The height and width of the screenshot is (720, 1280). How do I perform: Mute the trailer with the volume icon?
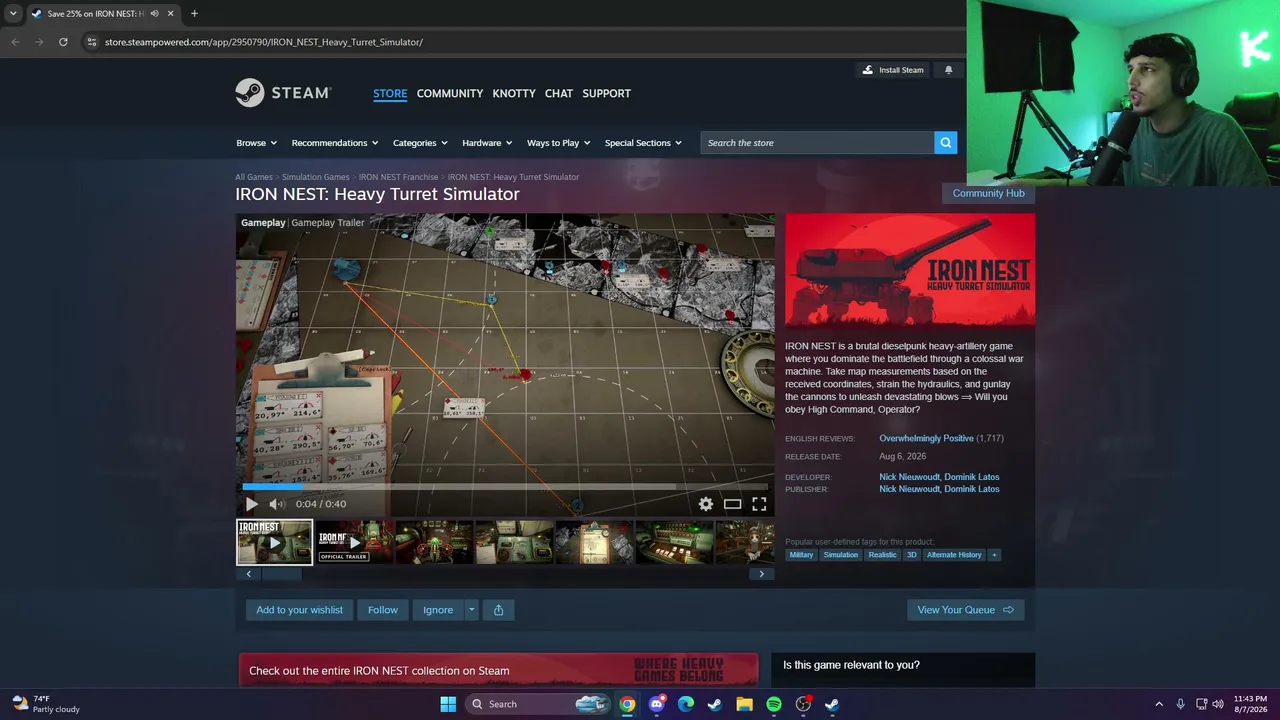point(277,504)
